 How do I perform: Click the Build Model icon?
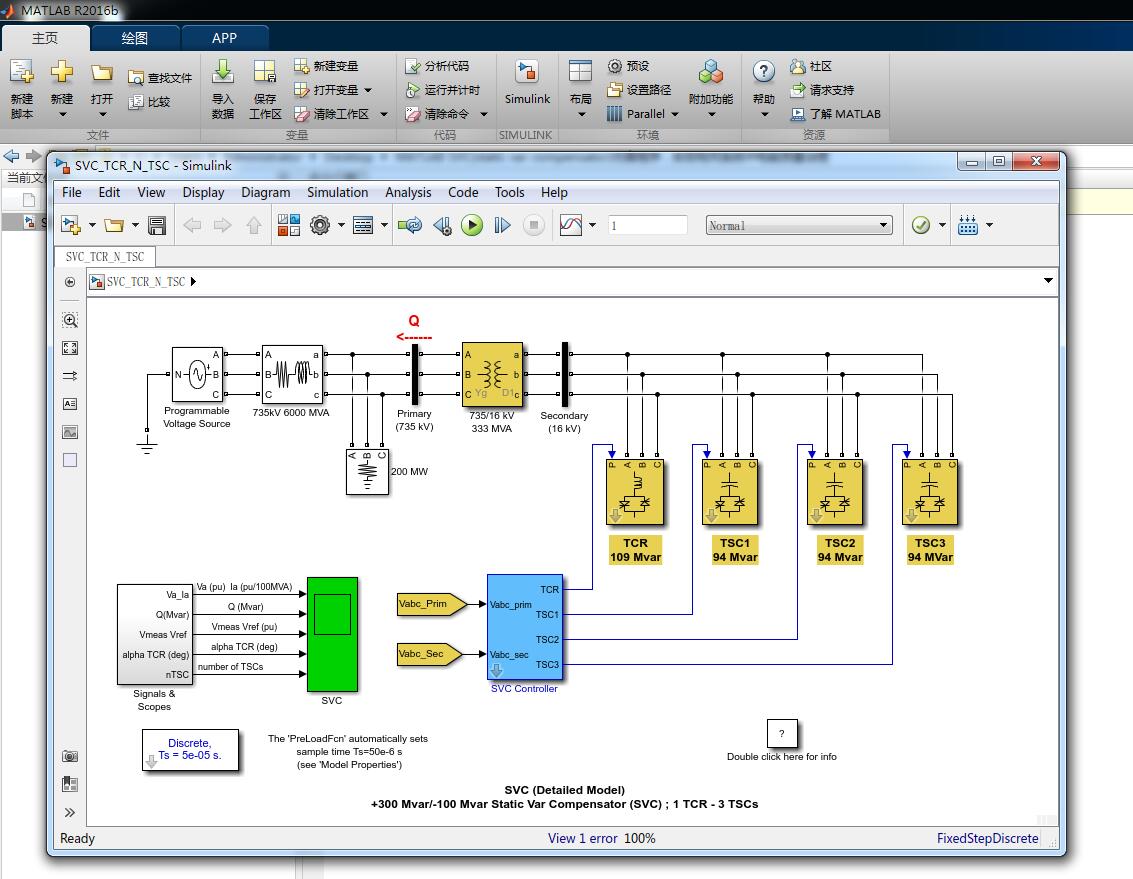[968, 226]
